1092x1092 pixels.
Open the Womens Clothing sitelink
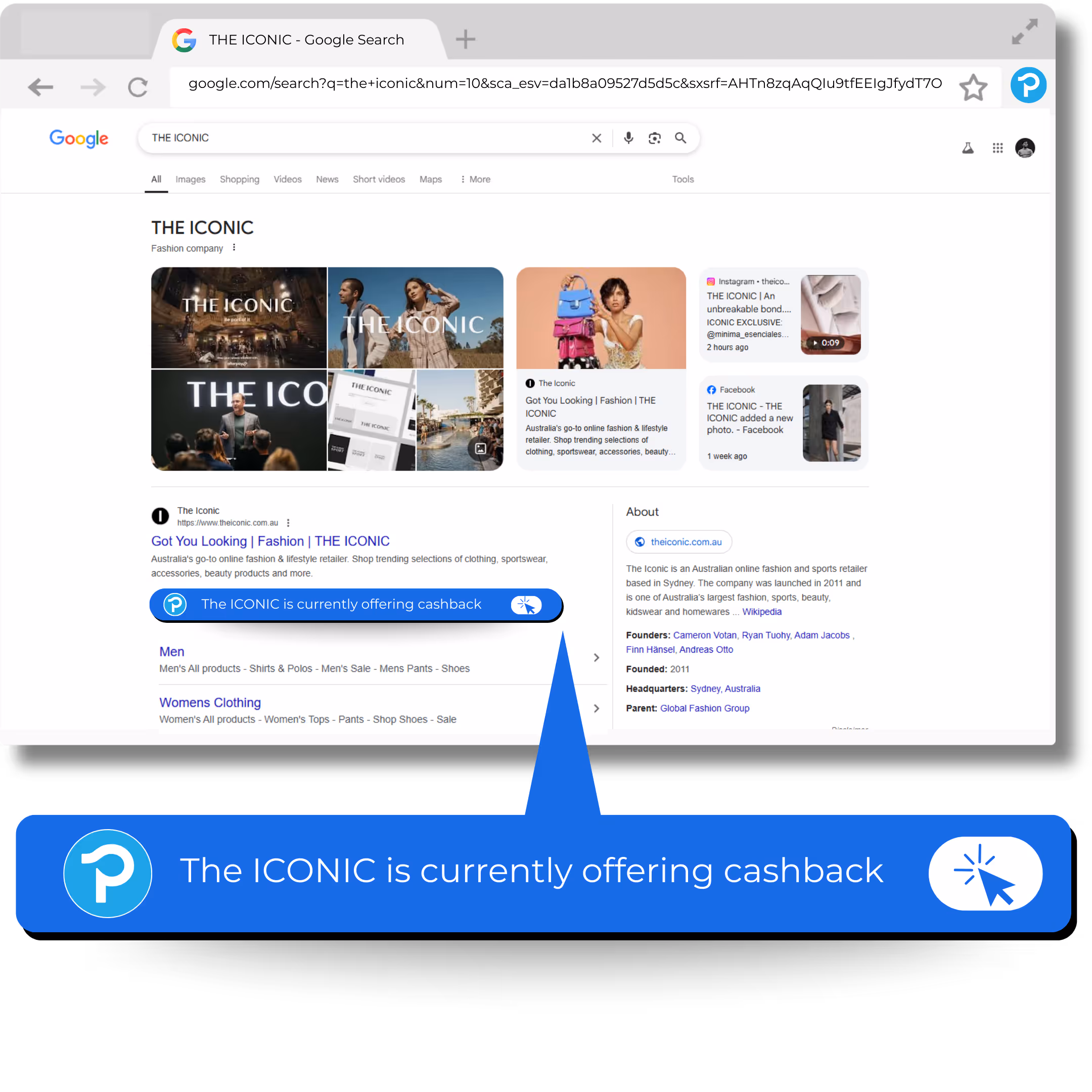pyautogui.click(x=210, y=702)
